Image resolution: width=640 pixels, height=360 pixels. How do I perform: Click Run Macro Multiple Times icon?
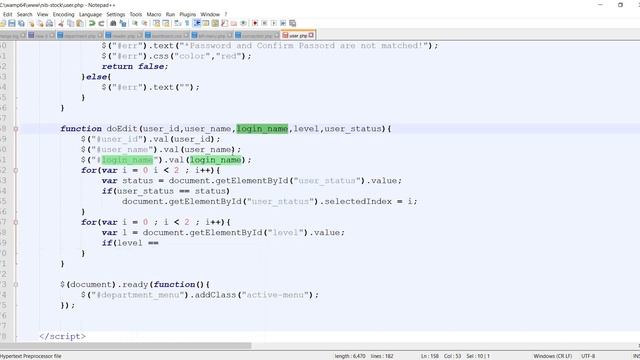[283, 23]
